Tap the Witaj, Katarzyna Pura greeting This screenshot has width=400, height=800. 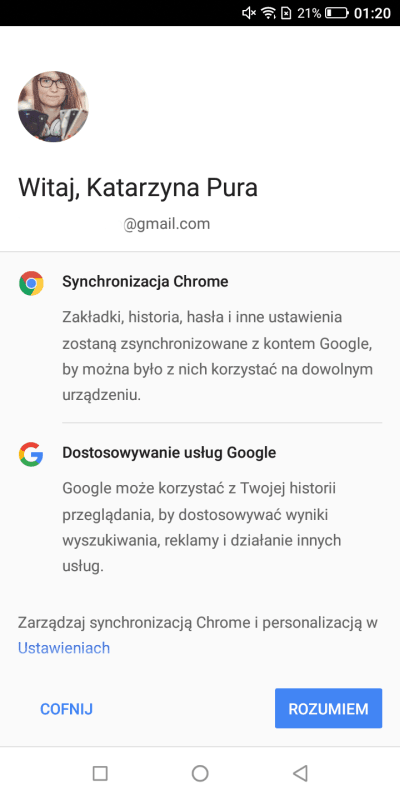tap(138, 188)
